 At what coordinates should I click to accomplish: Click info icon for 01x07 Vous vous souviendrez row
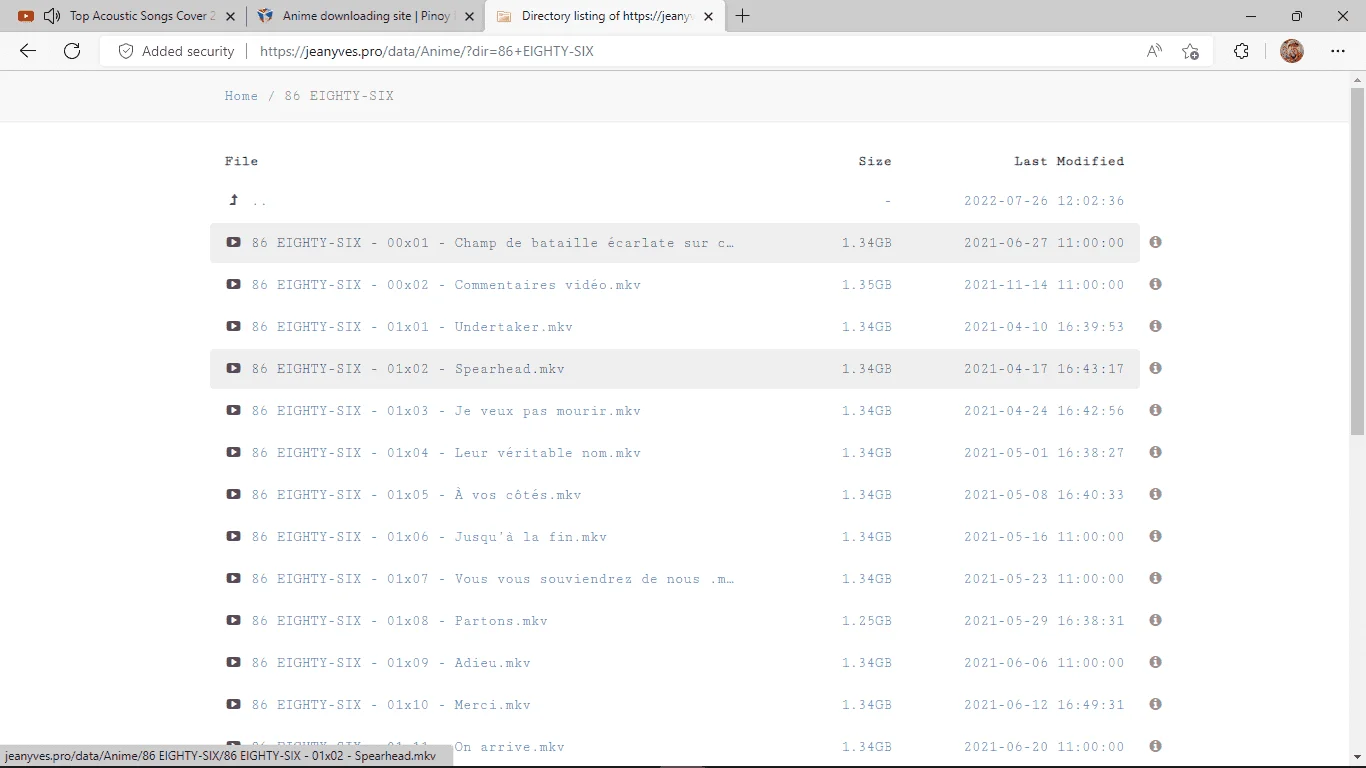pyautogui.click(x=1155, y=578)
